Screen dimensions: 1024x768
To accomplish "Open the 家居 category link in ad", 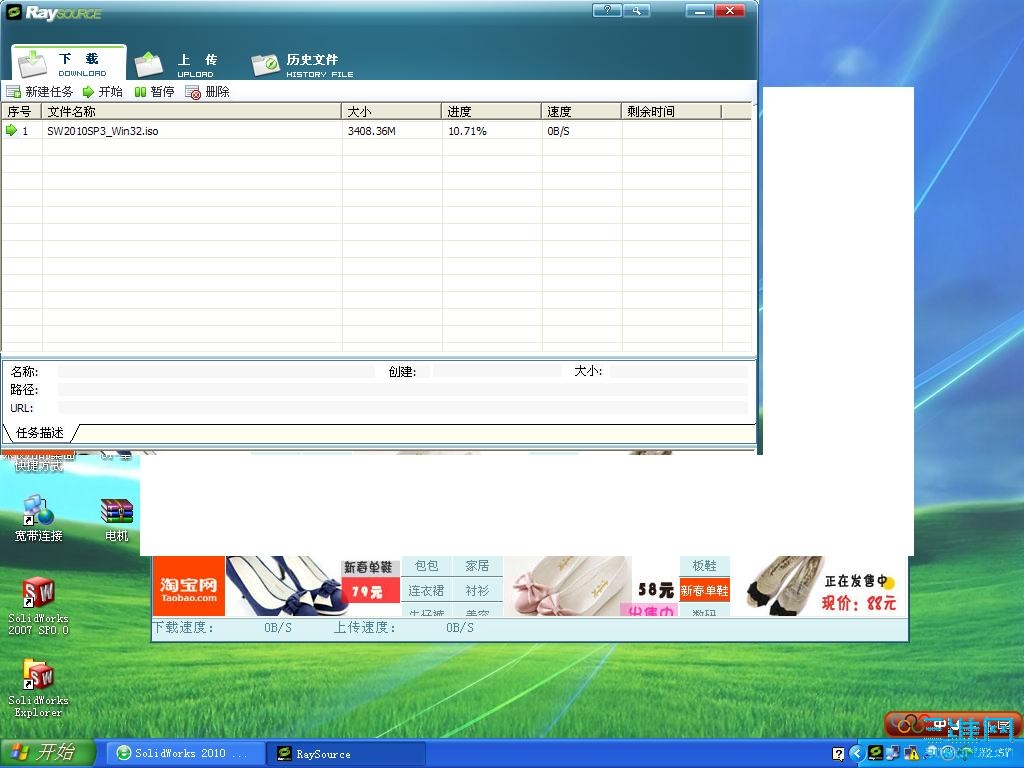I will coord(477,566).
